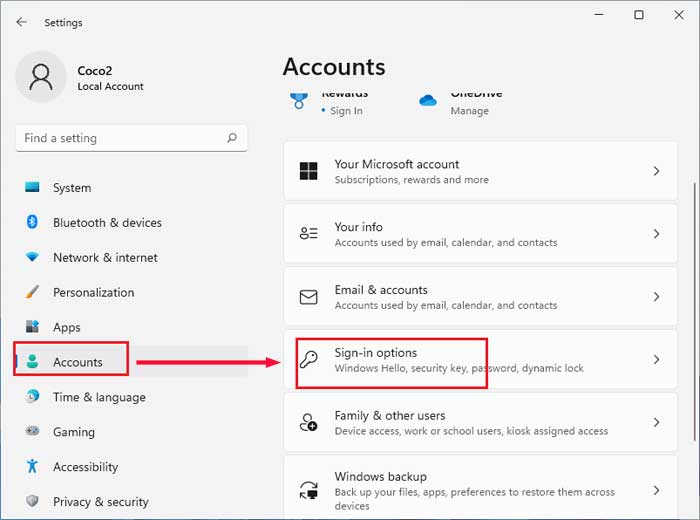This screenshot has height=520, width=700.
Task: Open Your Microsoft account title
Action: coord(397,164)
